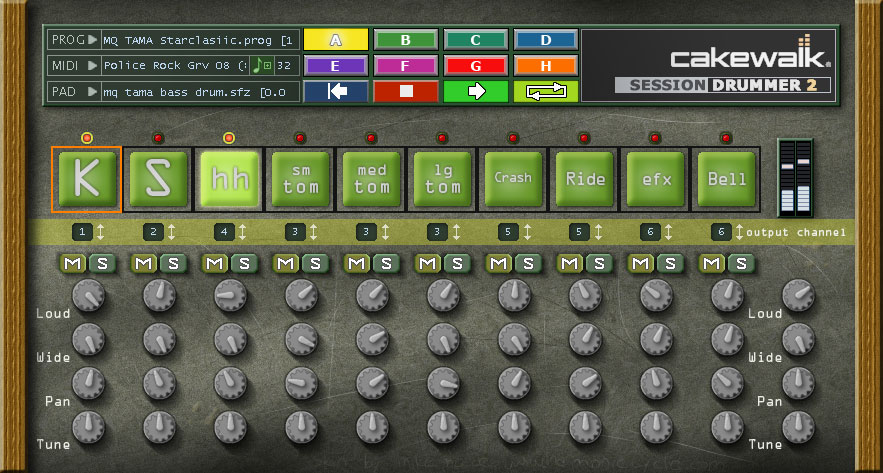The image size is (883, 473).
Task: Change efx output channel 6 stepper
Action: pos(668,232)
